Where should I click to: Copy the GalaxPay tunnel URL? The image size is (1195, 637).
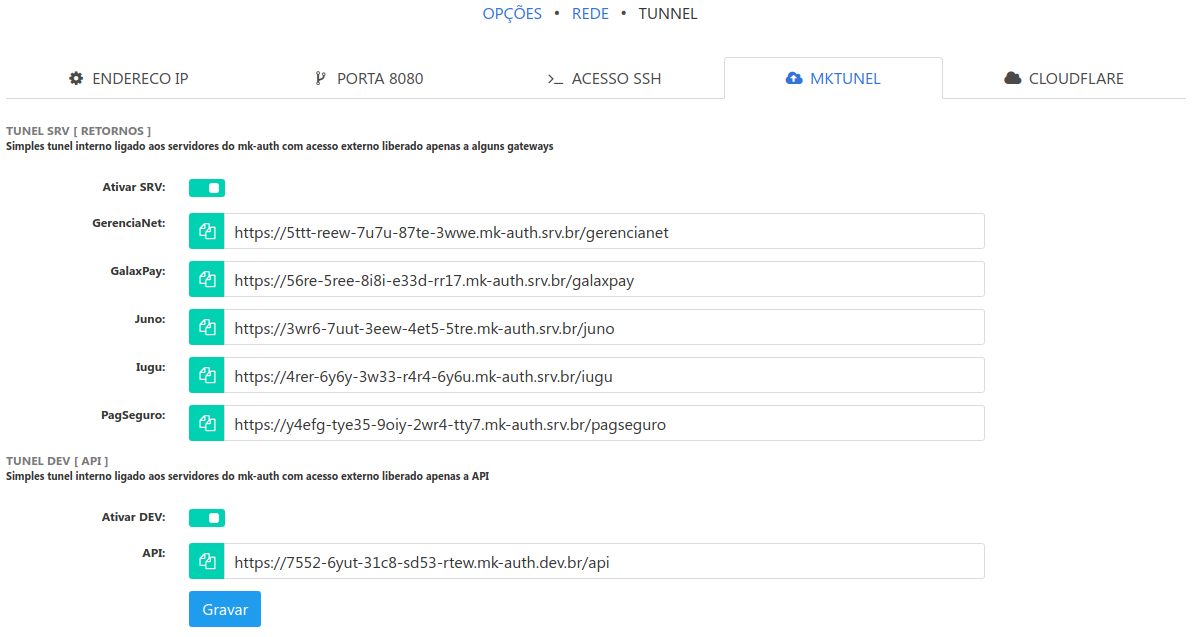[207, 279]
